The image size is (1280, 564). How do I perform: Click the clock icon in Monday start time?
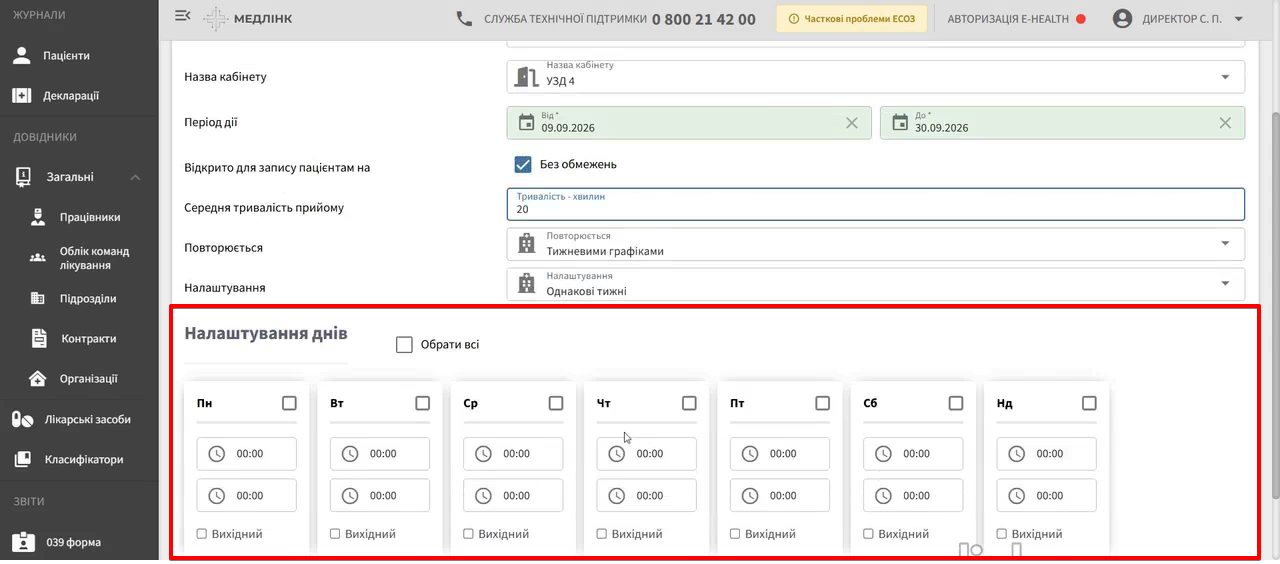(217, 454)
